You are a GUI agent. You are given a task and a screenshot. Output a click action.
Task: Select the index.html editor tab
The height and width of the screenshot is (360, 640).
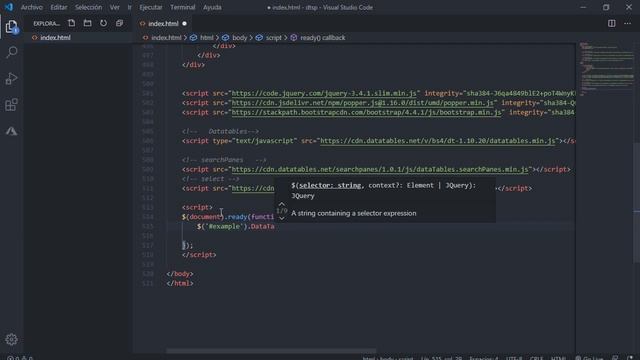coord(163,24)
